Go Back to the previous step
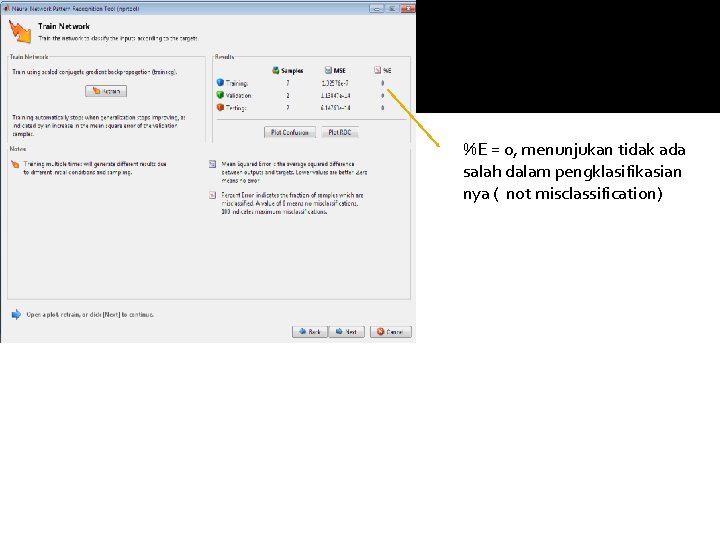The image size is (720, 540). pyautogui.click(x=310, y=332)
